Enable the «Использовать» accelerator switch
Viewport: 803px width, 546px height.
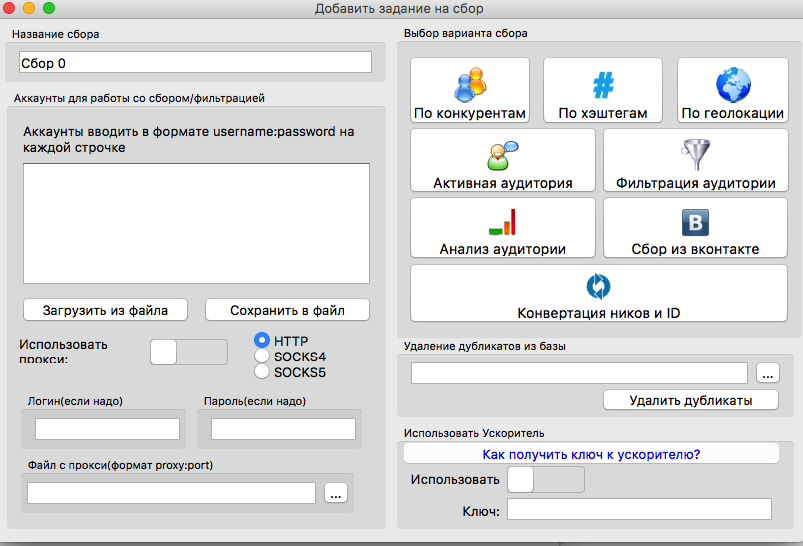pyautogui.click(x=546, y=480)
